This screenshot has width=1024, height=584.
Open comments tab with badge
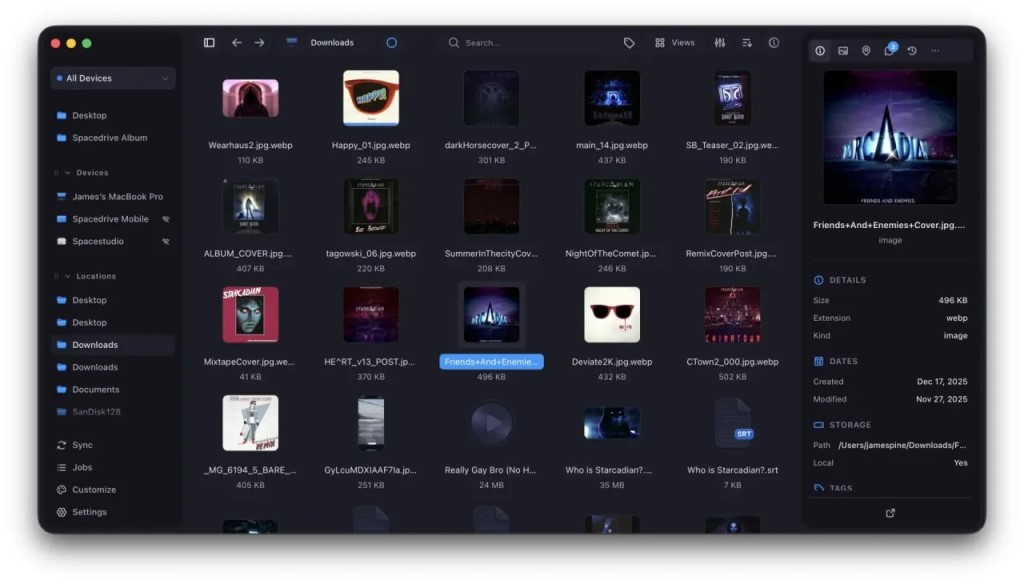coord(889,50)
